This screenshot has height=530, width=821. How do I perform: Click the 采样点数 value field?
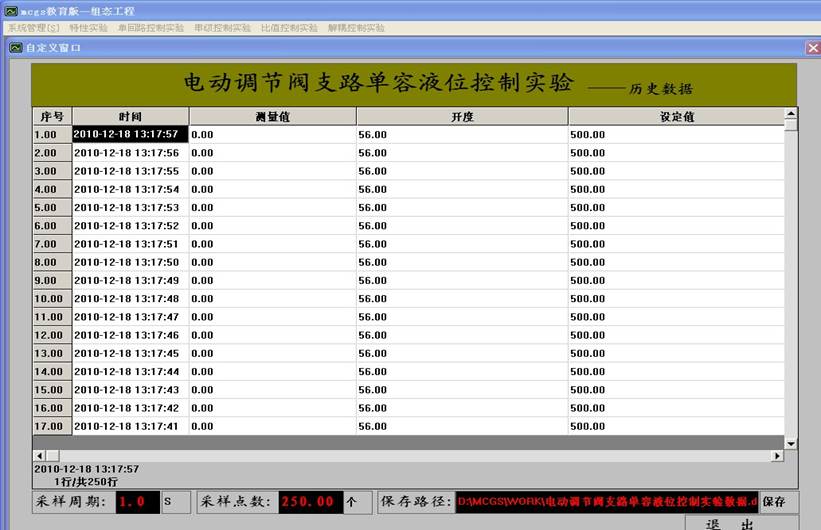(309, 502)
